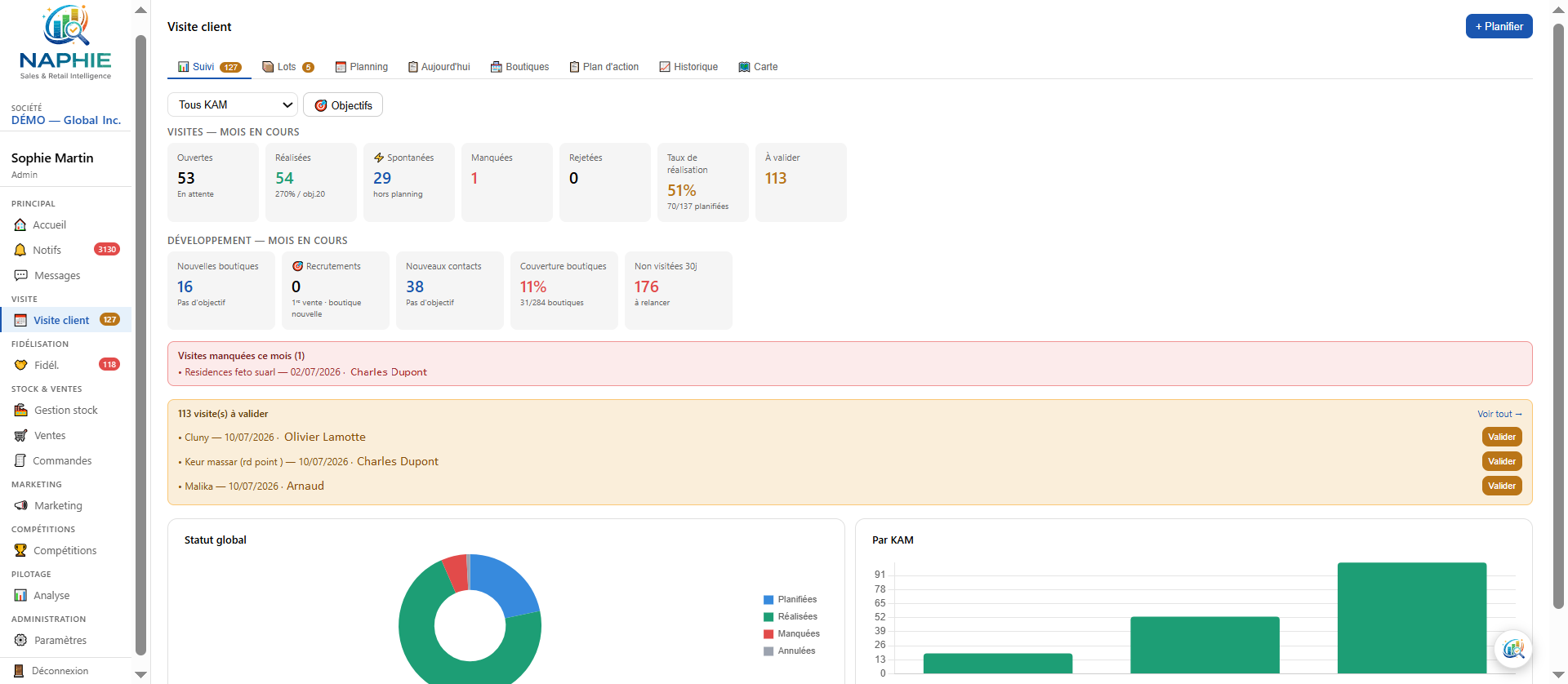Click the Manquées red legend swatch
Image resolution: width=1568 pixels, height=684 pixels.
coord(768,634)
